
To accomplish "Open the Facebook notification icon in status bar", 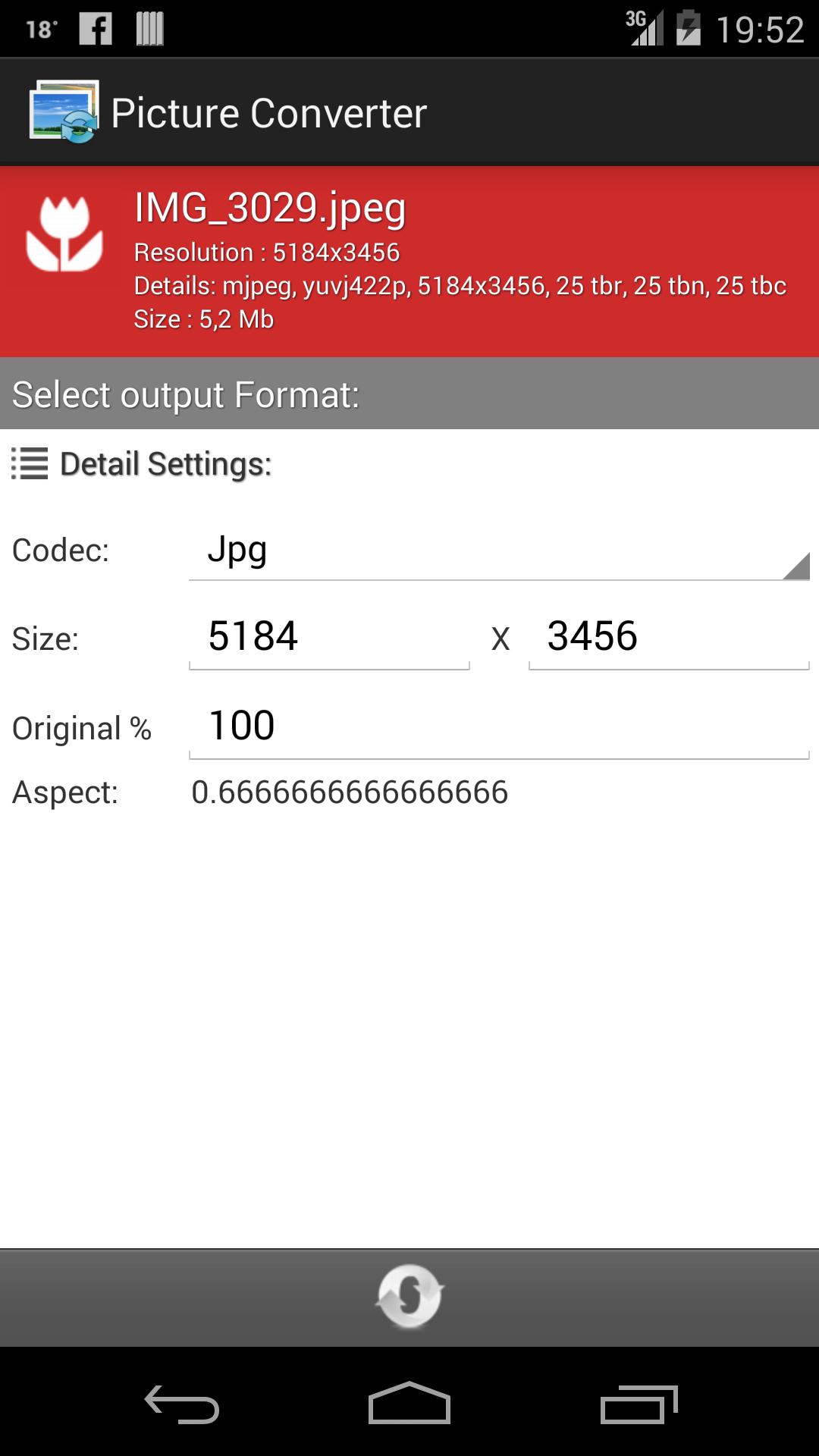I will 96,29.
